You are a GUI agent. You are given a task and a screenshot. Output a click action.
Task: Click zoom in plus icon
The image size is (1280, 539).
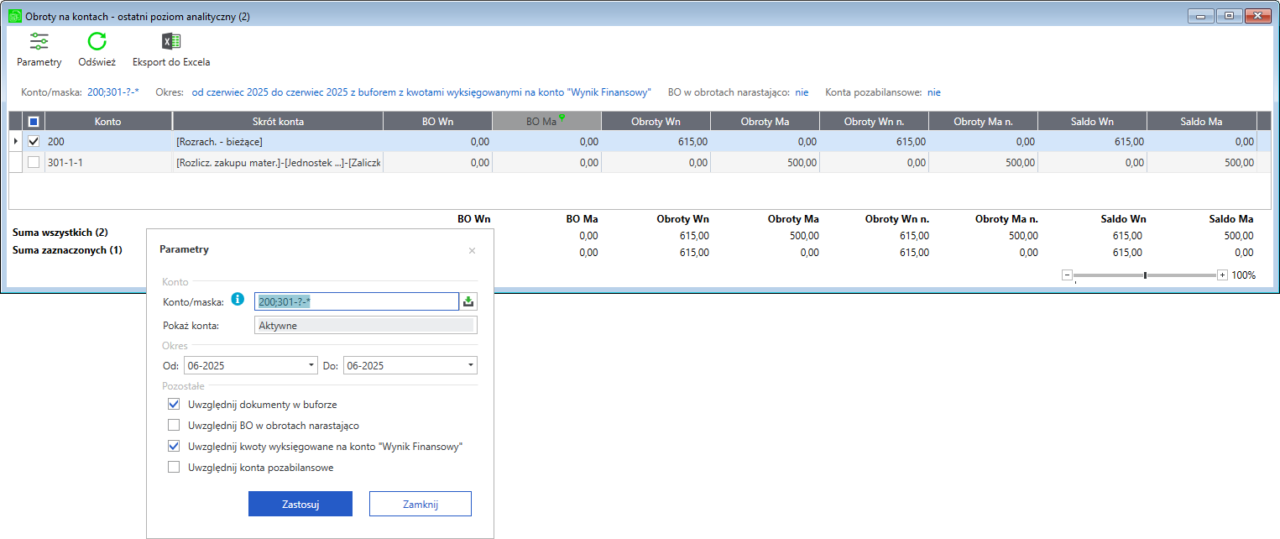pyautogui.click(x=1222, y=275)
